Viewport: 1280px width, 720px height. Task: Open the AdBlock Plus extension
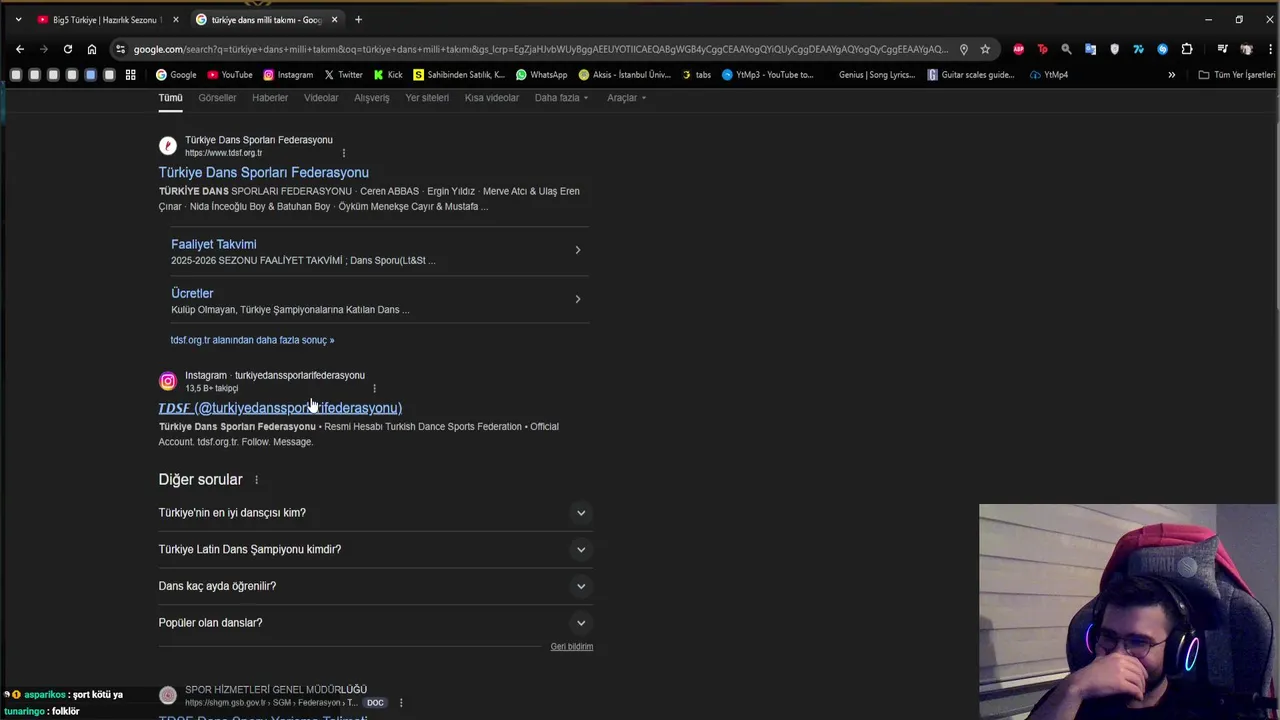point(1018,49)
